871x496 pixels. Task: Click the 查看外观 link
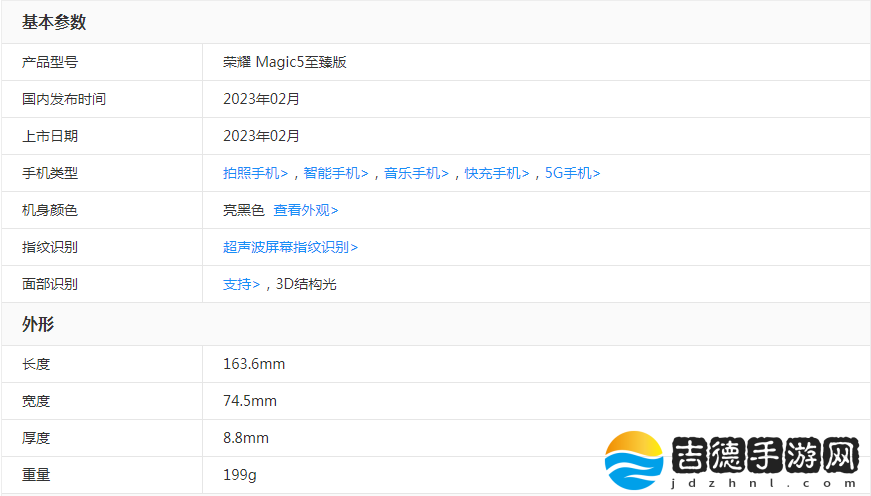click(x=306, y=211)
